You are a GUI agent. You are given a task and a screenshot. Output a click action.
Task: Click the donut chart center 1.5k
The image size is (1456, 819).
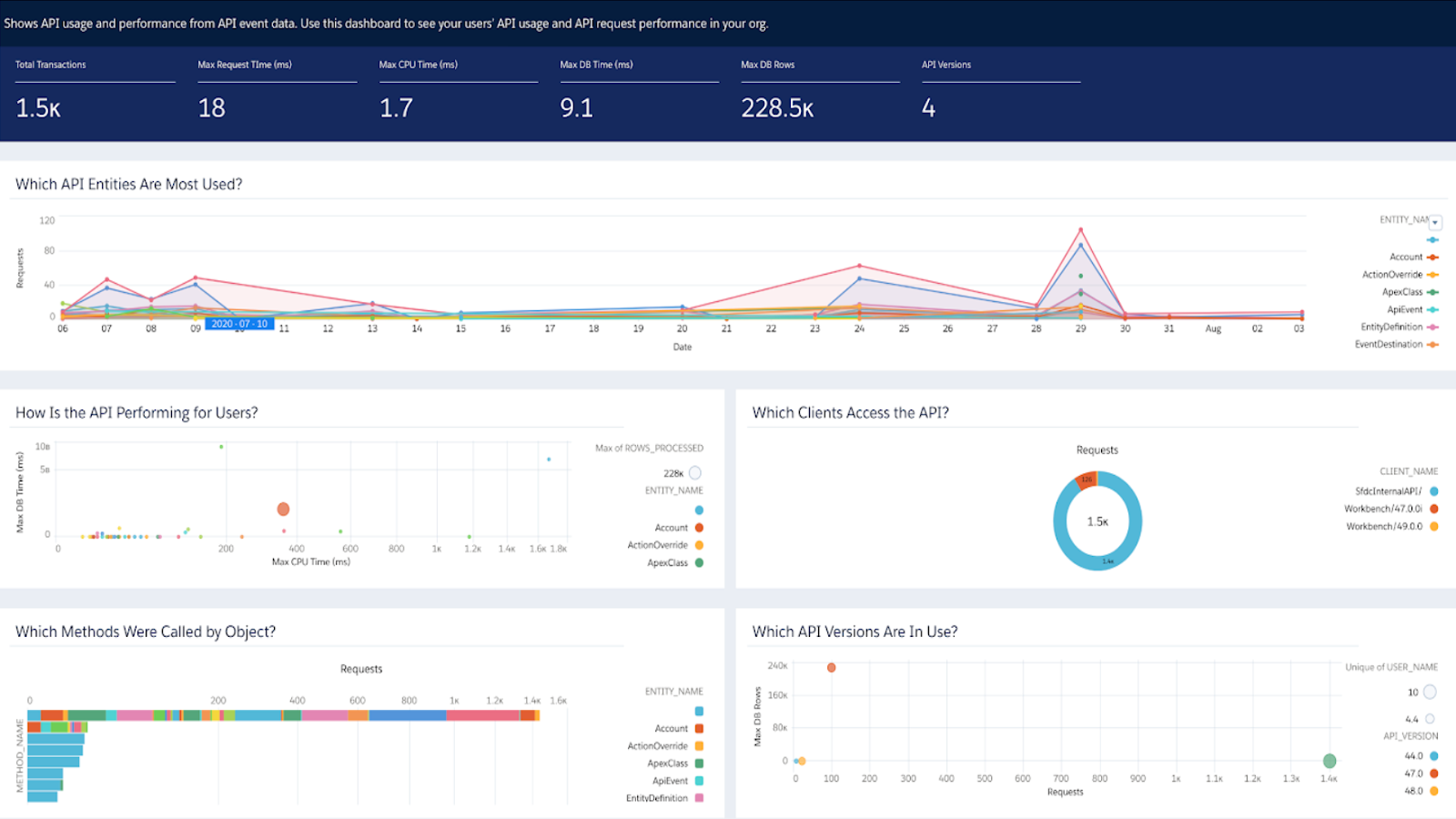click(x=1097, y=522)
